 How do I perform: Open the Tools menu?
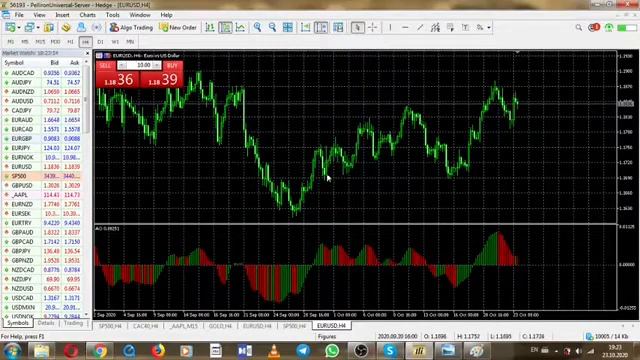pos(113,15)
